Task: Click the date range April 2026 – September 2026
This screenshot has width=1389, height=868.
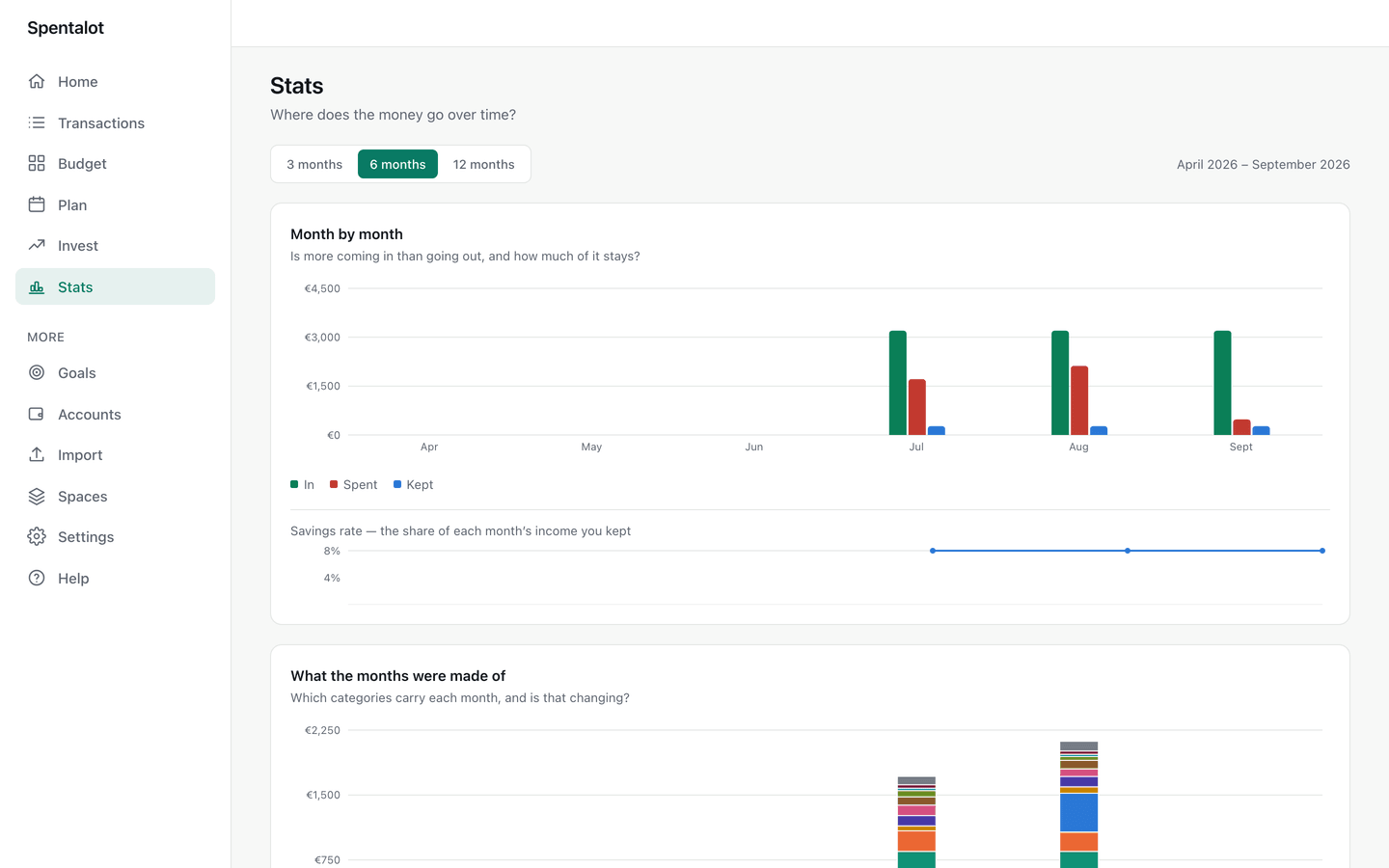Action: pyautogui.click(x=1263, y=164)
